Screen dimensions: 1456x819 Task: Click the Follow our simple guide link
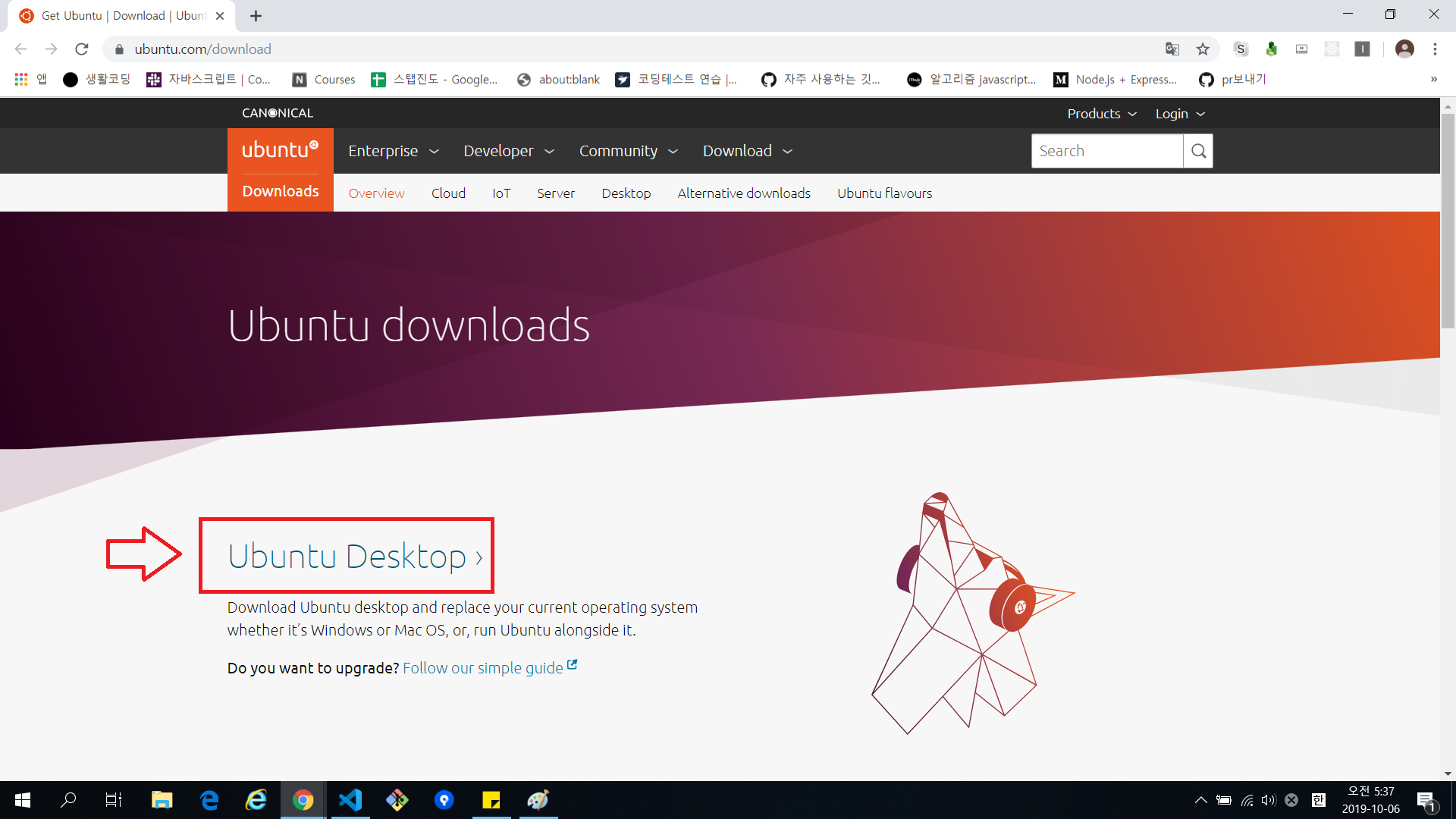pyautogui.click(x=483, y=668)
